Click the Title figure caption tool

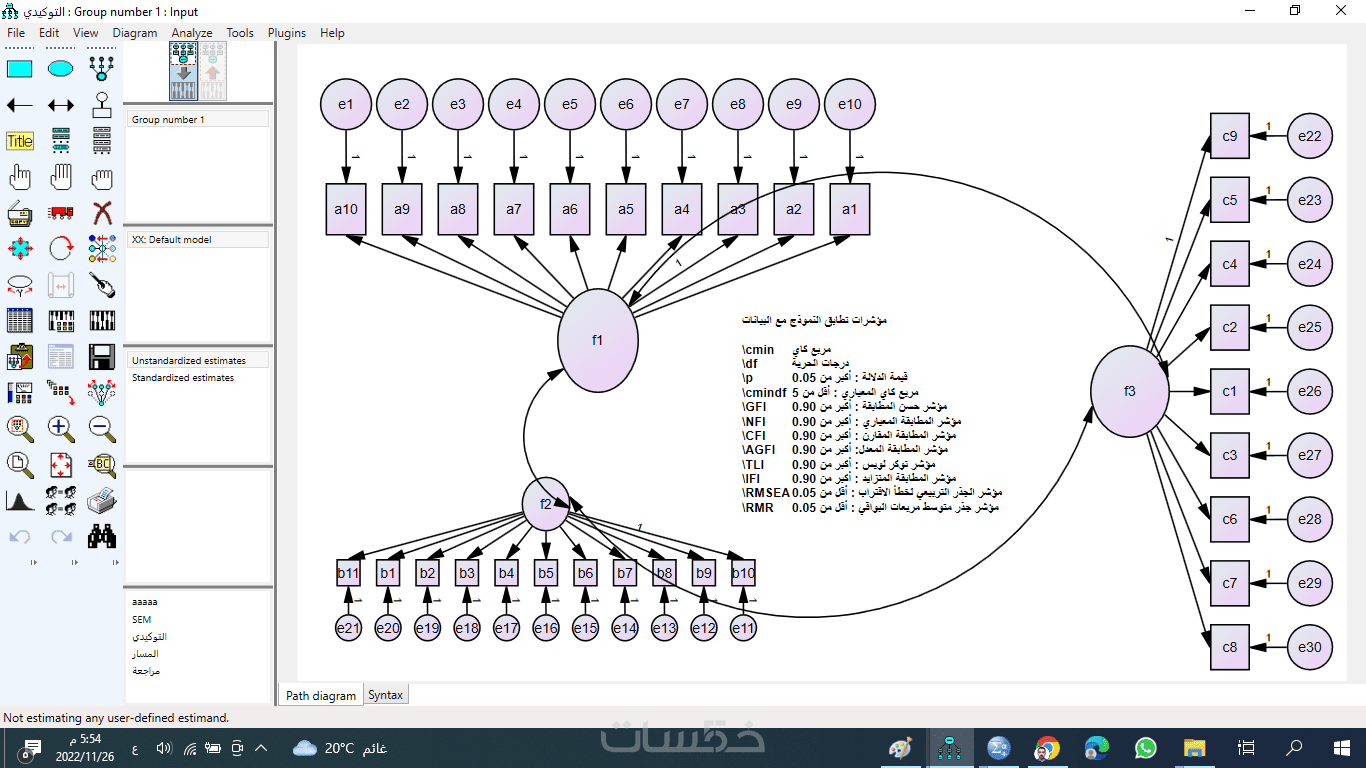pyautogui.click(x=20, y=141)
